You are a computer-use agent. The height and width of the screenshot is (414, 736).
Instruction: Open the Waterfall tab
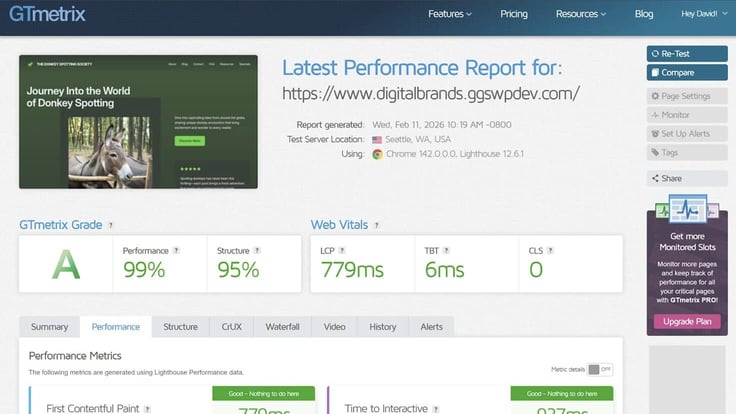click(x=282, y=327)
